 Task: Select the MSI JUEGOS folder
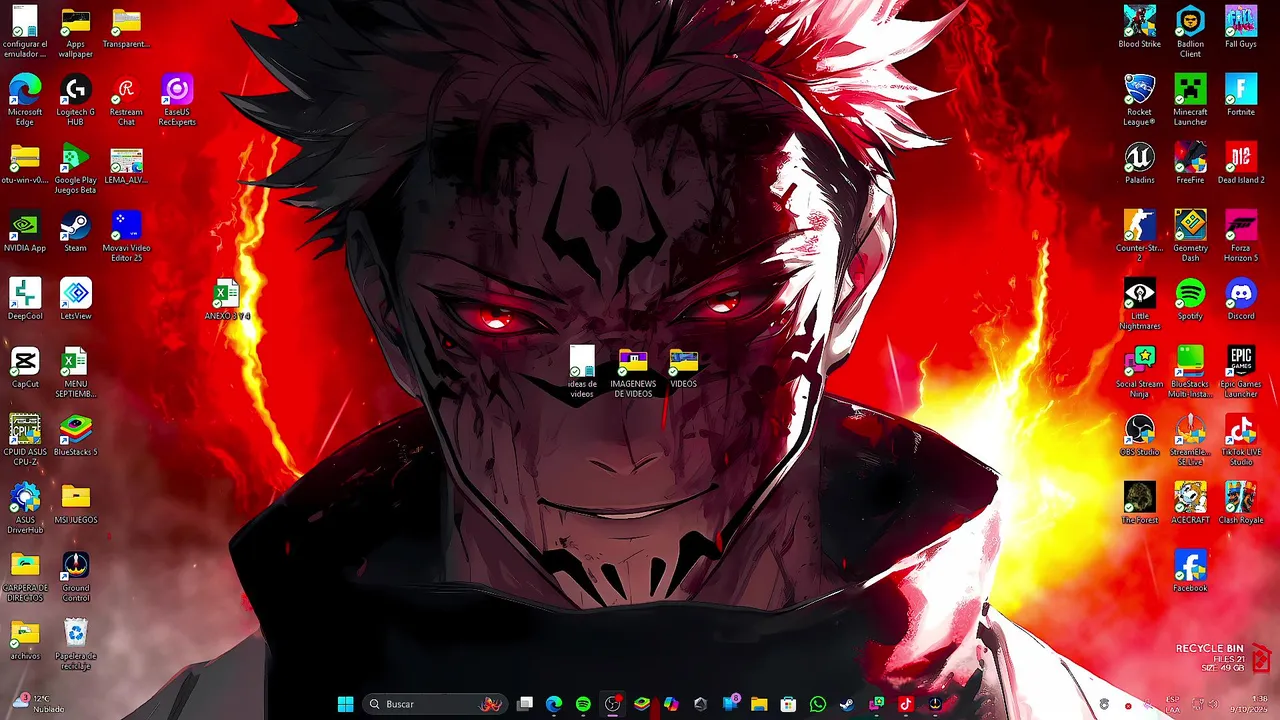75,503
